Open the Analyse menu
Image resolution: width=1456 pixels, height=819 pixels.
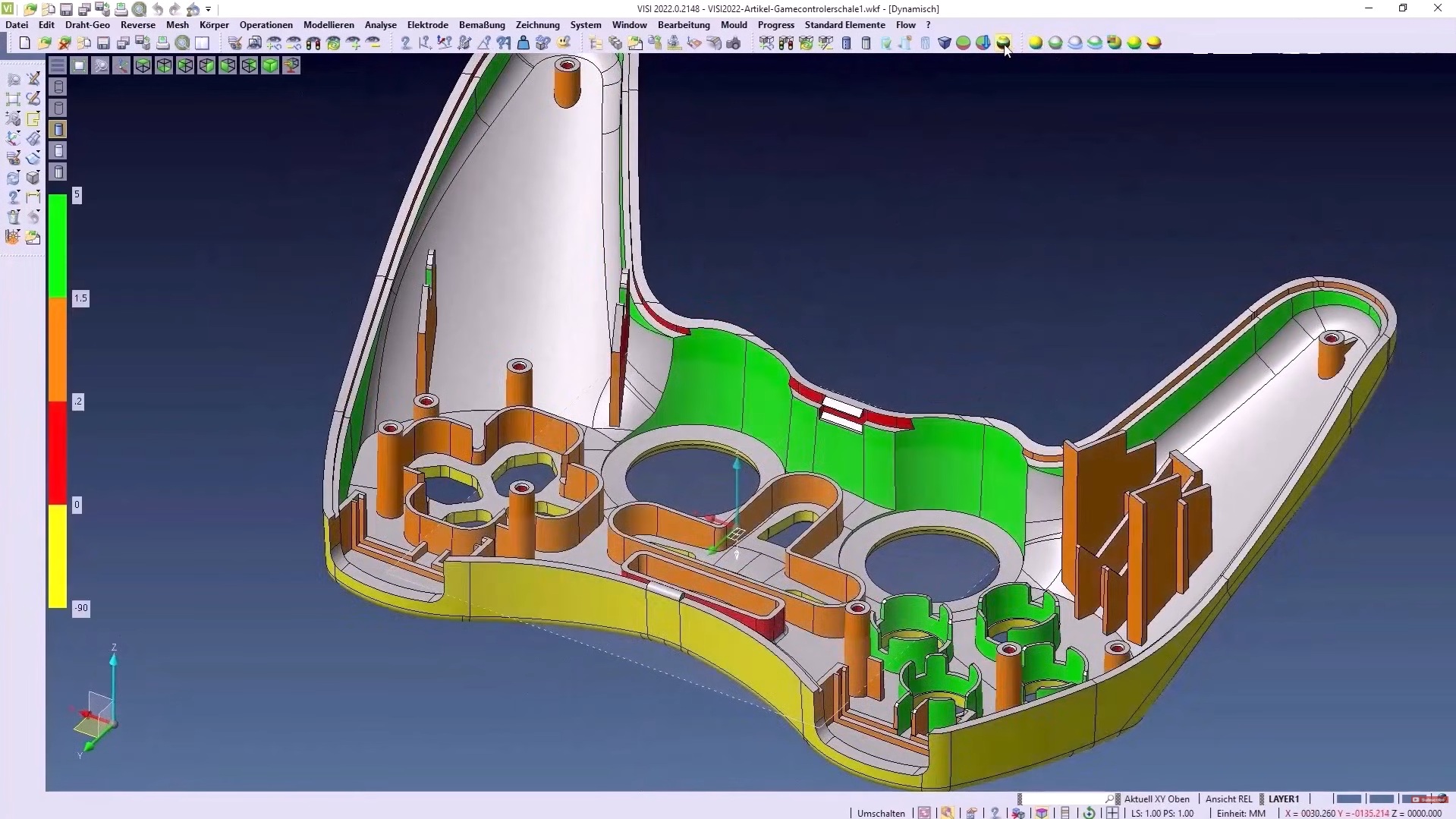(380, 24)
